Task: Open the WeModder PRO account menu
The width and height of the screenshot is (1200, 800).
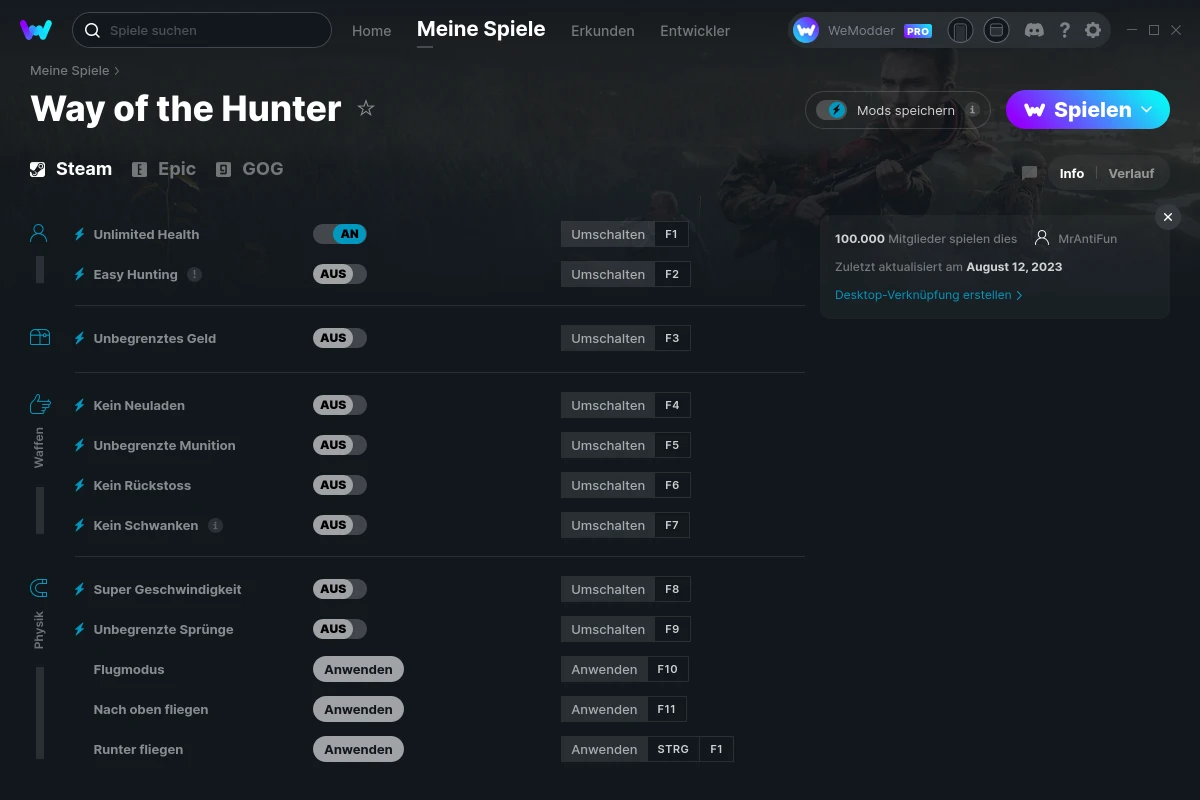Action: (x=862, y=30)
